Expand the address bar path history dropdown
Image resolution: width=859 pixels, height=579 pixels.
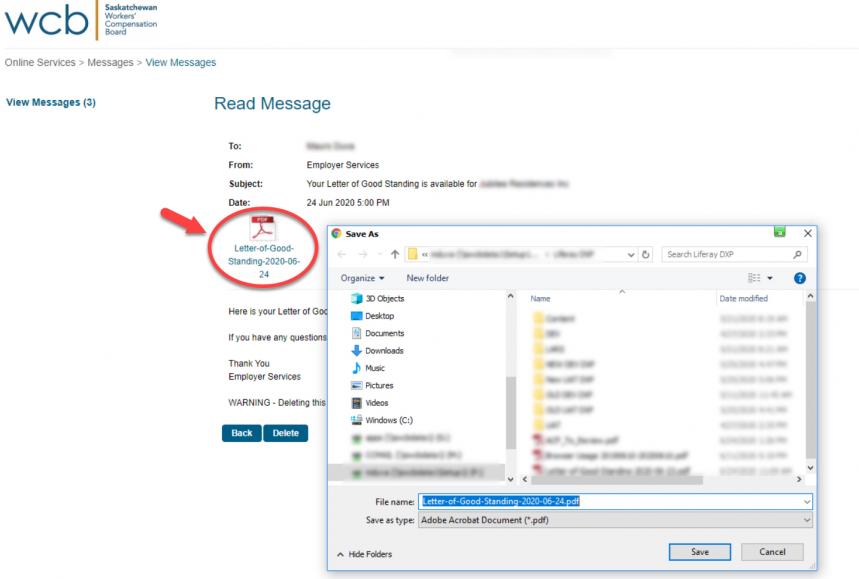coord(630,254)
